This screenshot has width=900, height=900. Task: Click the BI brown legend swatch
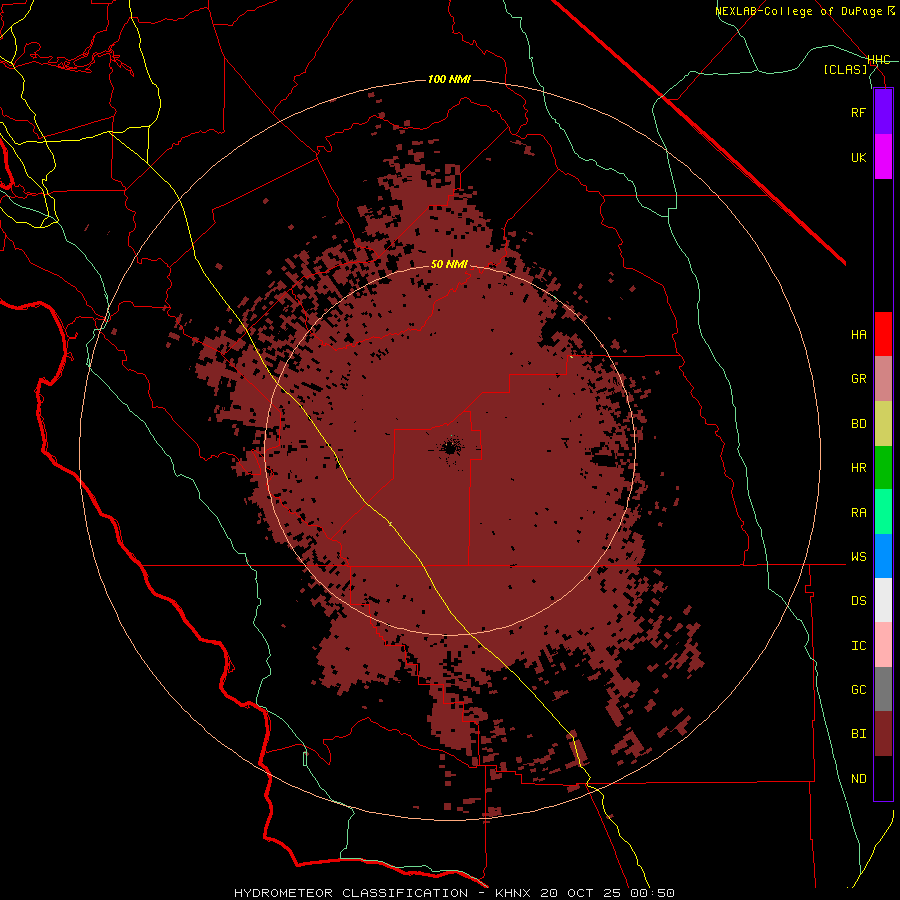[x=883, y=734]
